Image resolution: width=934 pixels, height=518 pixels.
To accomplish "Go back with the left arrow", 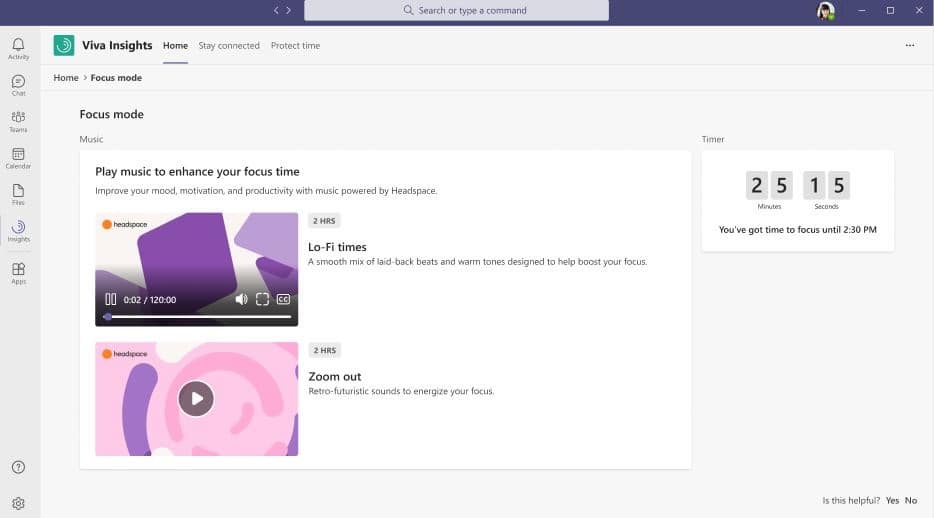I will [276, 10].
